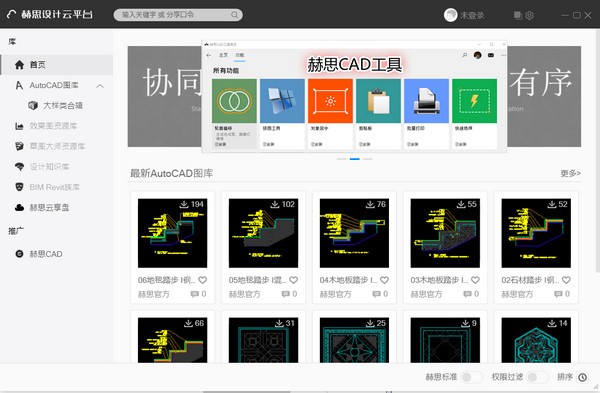Screen dimensions: 600x393
Task: Open the 首页 home page
Action: (57, 65)
